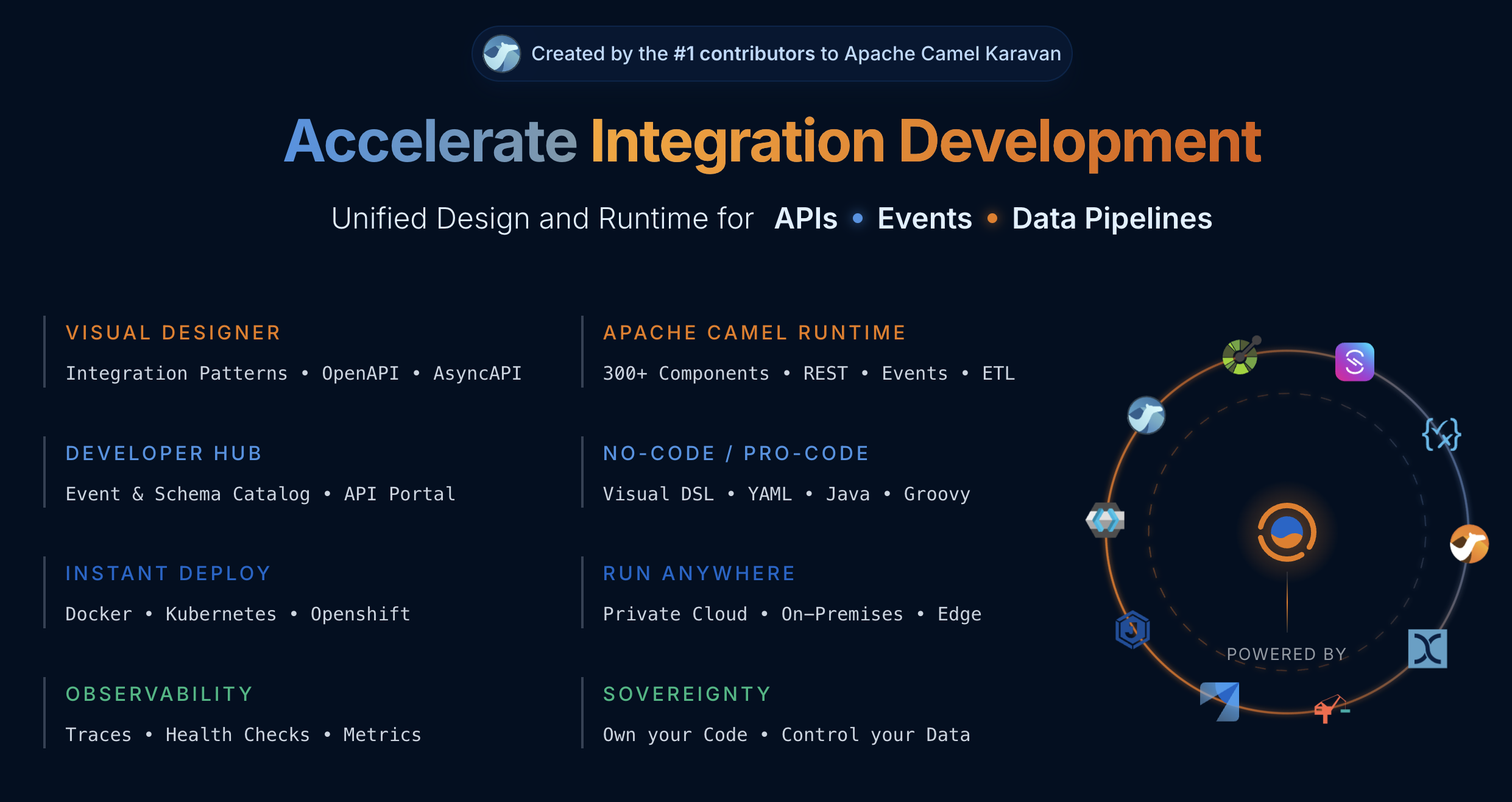The width and height of the screenshot is (1512, 802).
Task: Click the blue number-seven styled logo
Action: (x=1220, y=701)
